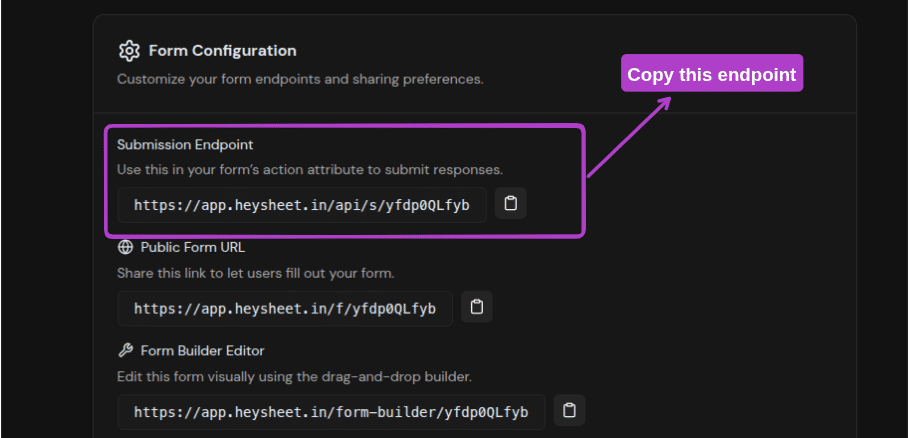Image resolution: width=909 pixels, height=438 pixels.
Task: Select the Submission Endpoint URL field
Action: 302,205
